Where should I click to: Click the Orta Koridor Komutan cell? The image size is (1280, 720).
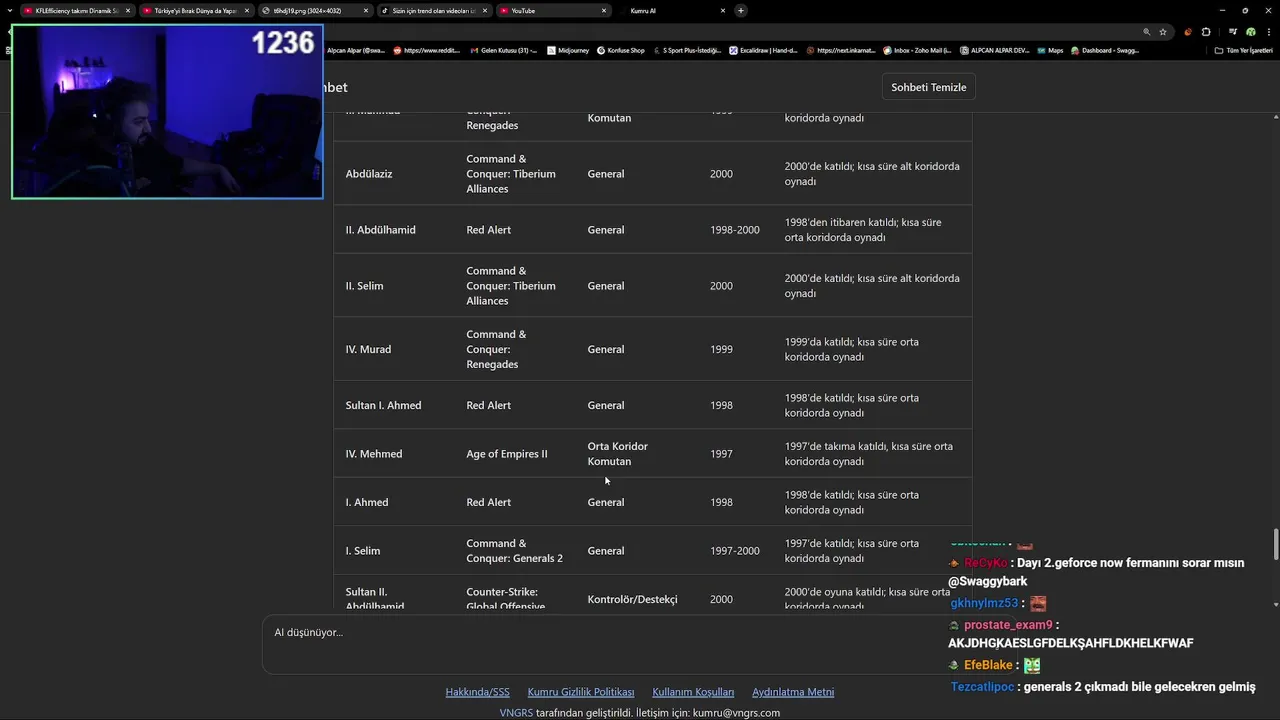click(x=617, y=454)
